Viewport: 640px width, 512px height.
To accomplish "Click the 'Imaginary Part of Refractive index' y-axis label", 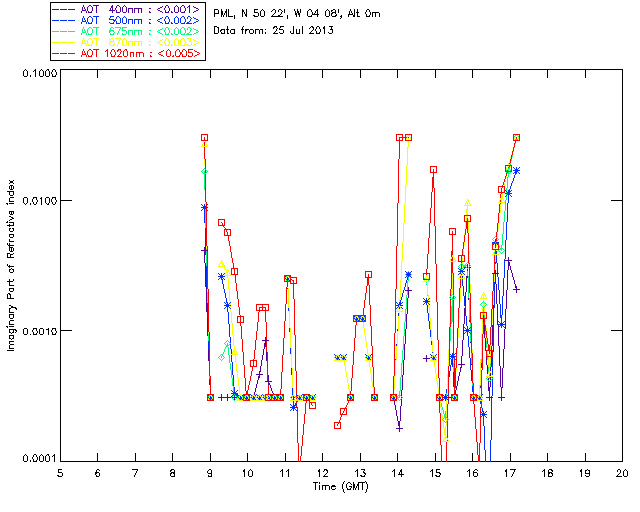I will tap(11, 265).
